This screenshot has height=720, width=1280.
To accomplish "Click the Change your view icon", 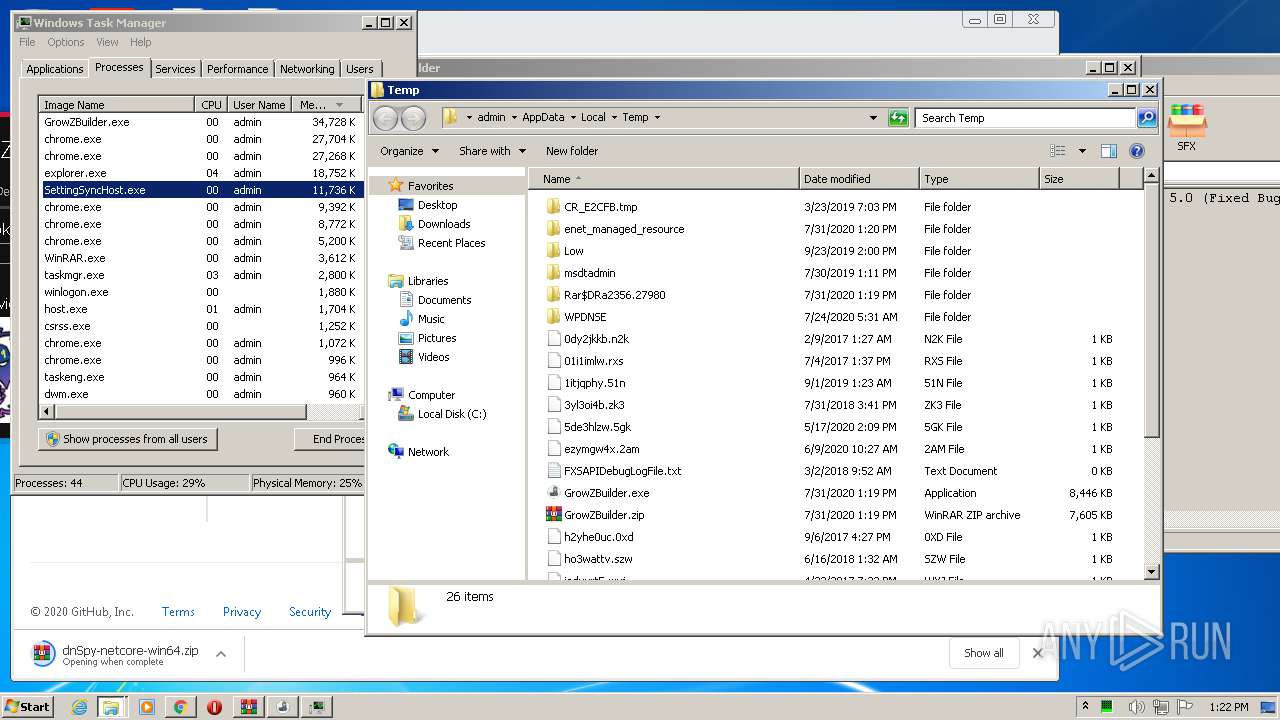I will 1058,151.
